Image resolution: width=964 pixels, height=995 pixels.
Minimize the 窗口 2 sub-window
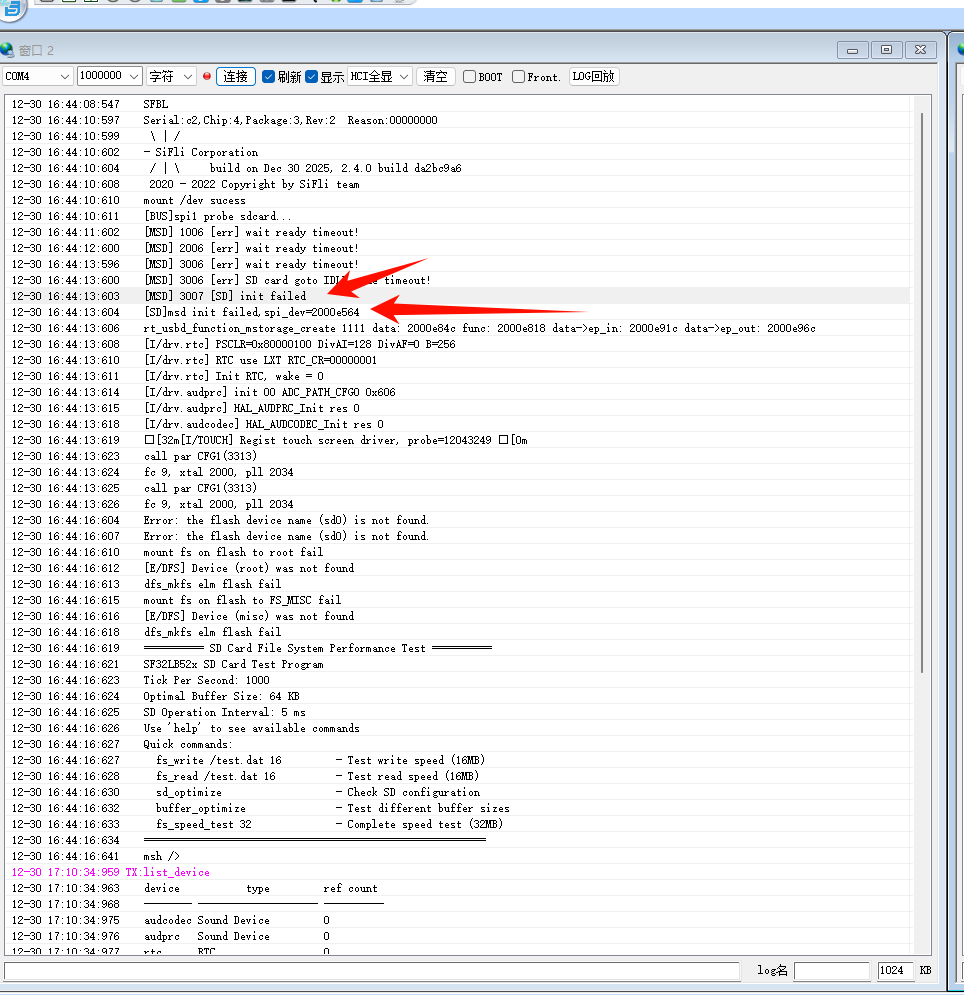pyautogui.click(x=852, y=50)
